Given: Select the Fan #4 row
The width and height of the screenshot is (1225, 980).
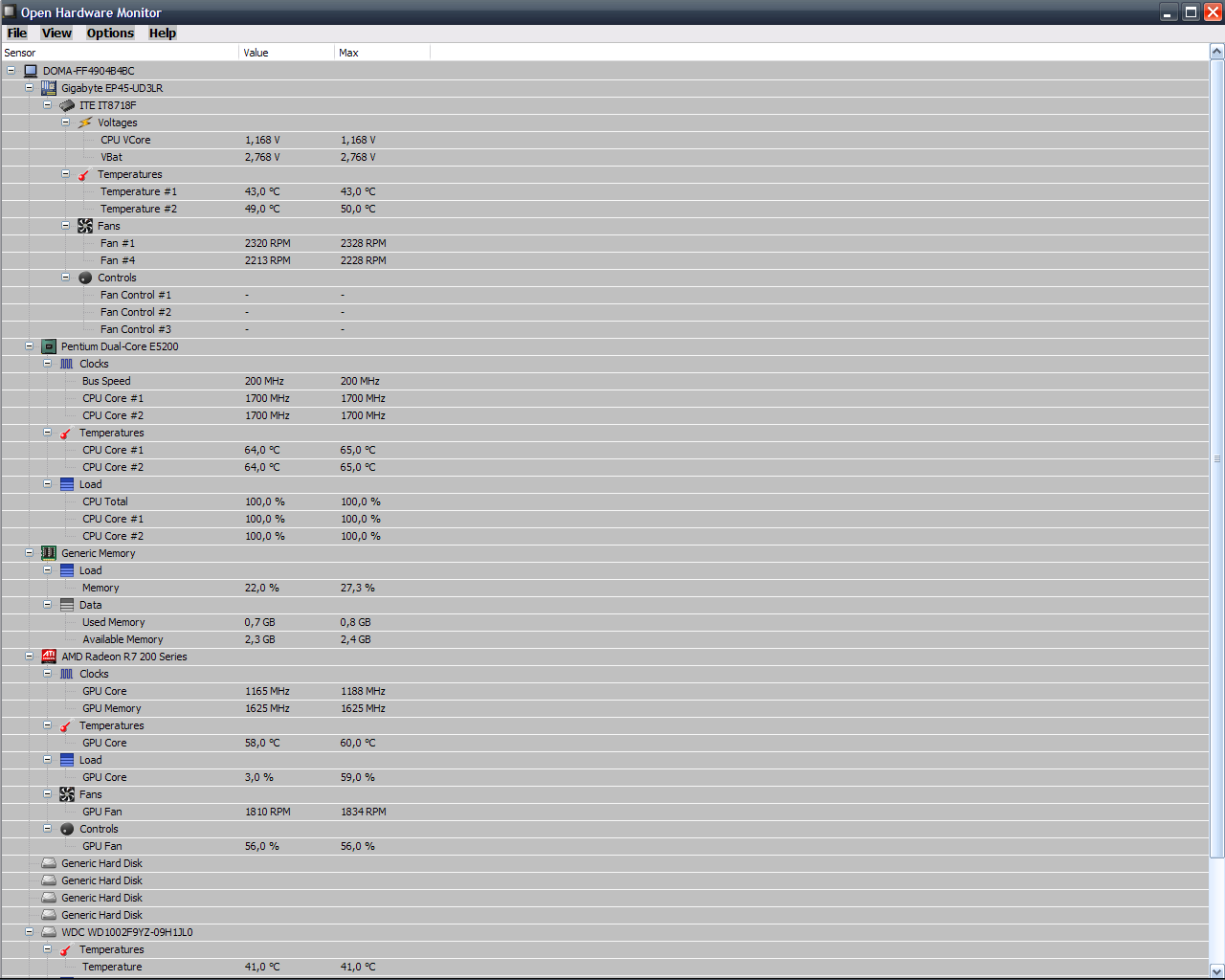Looking at the screenshot, I should click(605, 260).
